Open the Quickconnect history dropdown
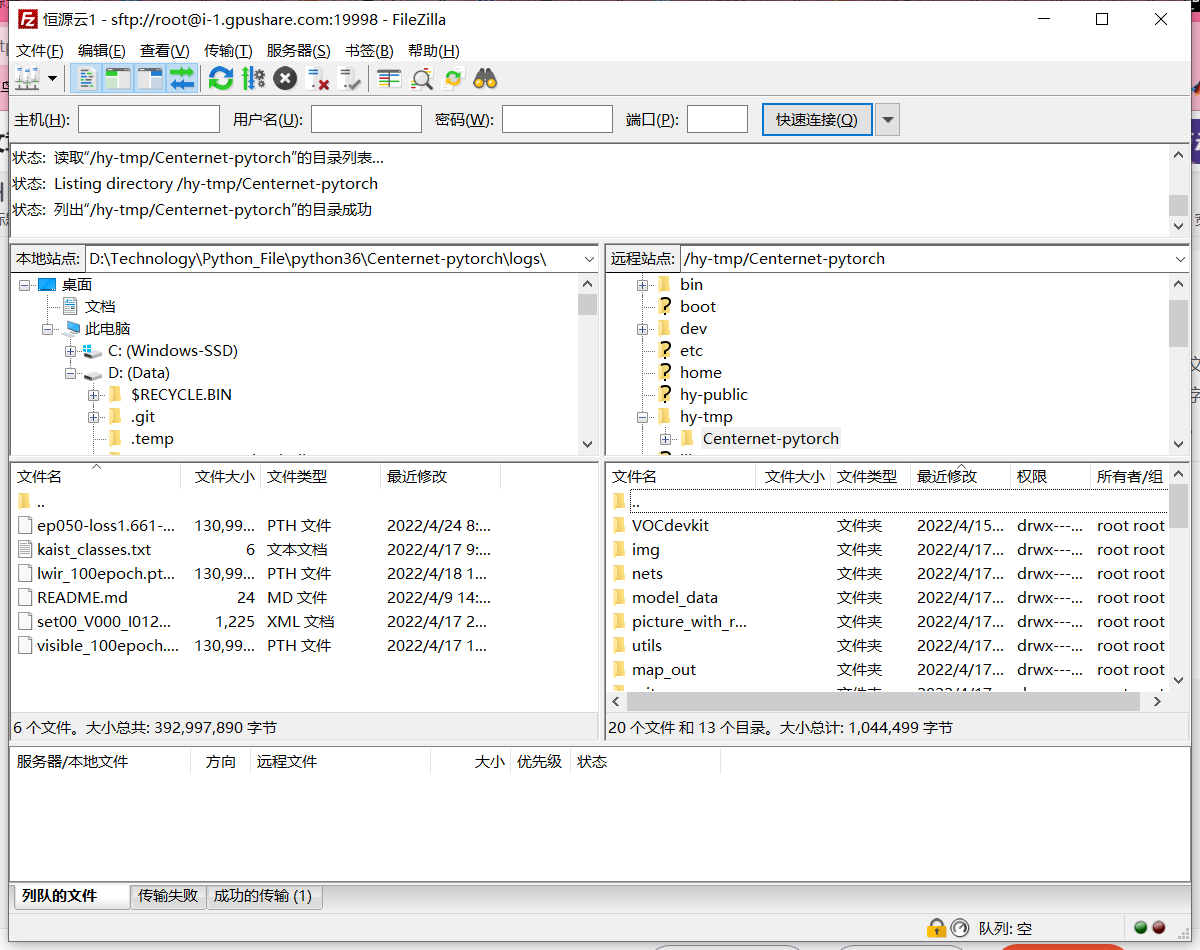 (x=887, y=118)
